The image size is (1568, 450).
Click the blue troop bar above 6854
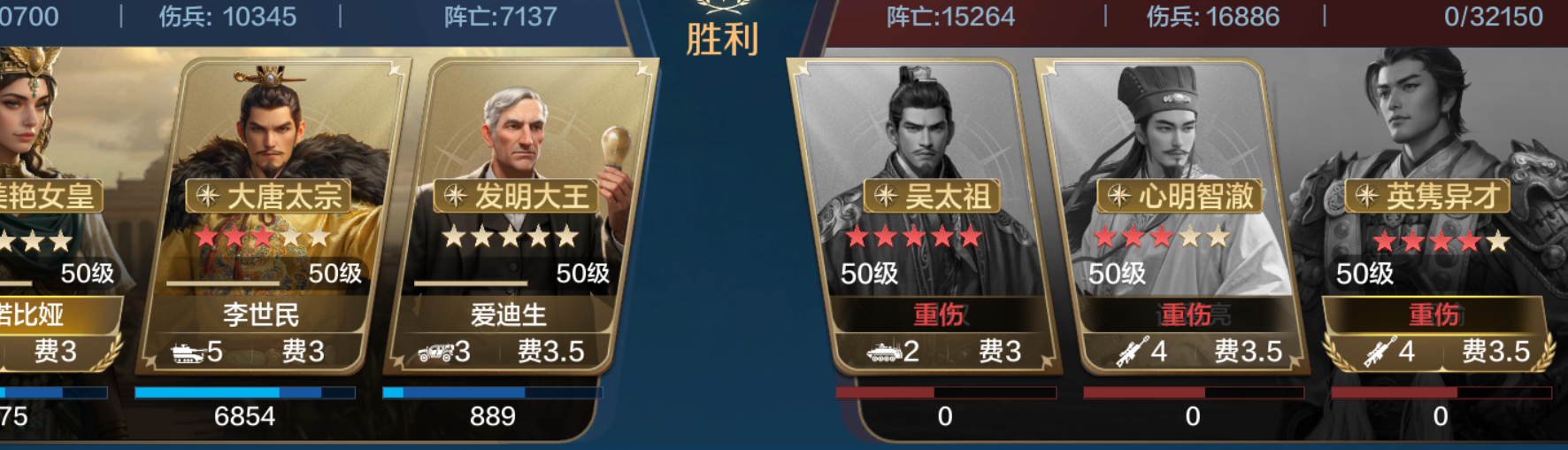pos(245,392)
